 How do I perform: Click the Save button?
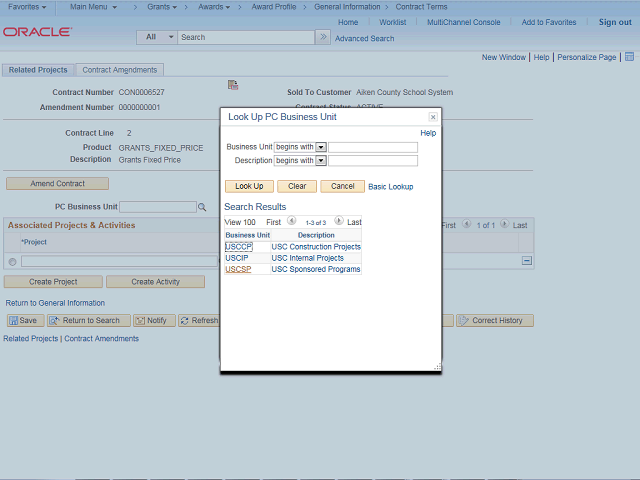pyautogui.click(x=25, y=320)
